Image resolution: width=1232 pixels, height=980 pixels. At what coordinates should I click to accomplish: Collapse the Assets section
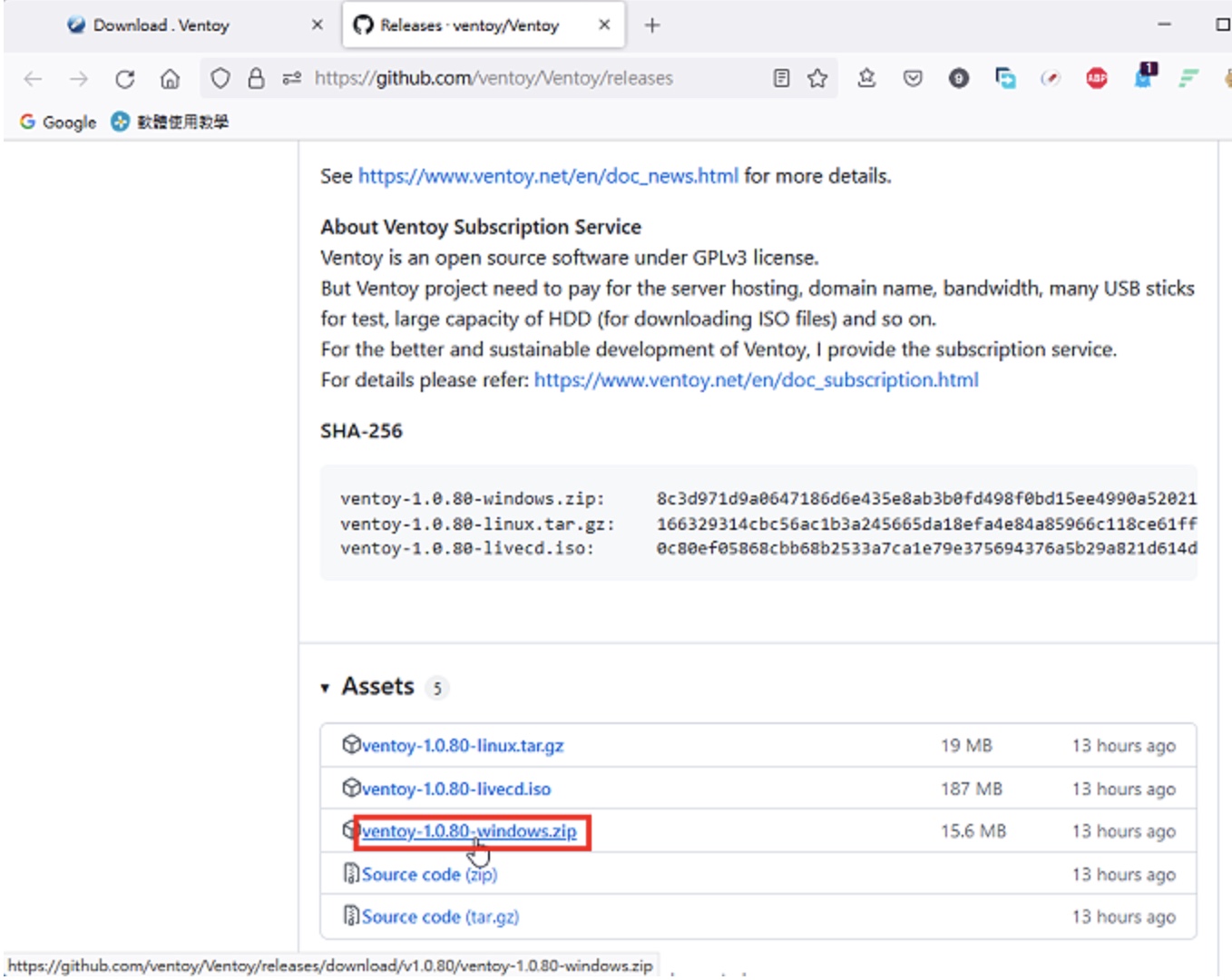[325, 689]
